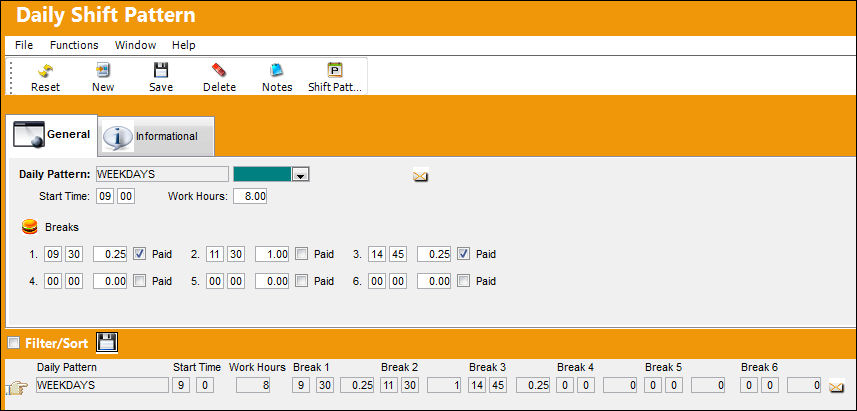Screen dimensions: 857x411
Task: Click break 3 hour field 14
Action: (x=377, y=254)
